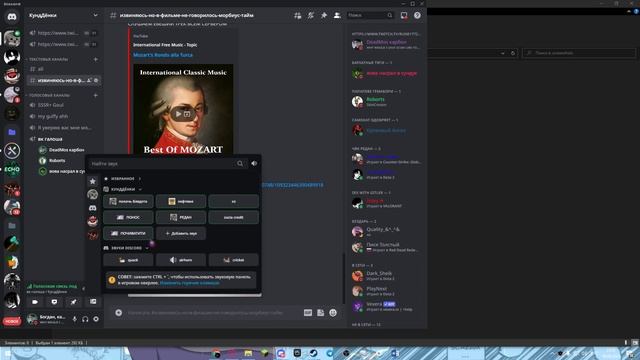Click the red 'НОВОЕ' badge button
This screenshot has height=360, width=640.
coord(12,321)
